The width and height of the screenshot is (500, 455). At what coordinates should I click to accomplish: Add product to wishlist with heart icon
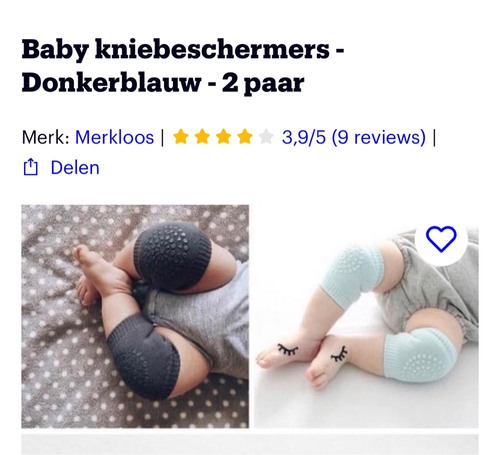441,239
